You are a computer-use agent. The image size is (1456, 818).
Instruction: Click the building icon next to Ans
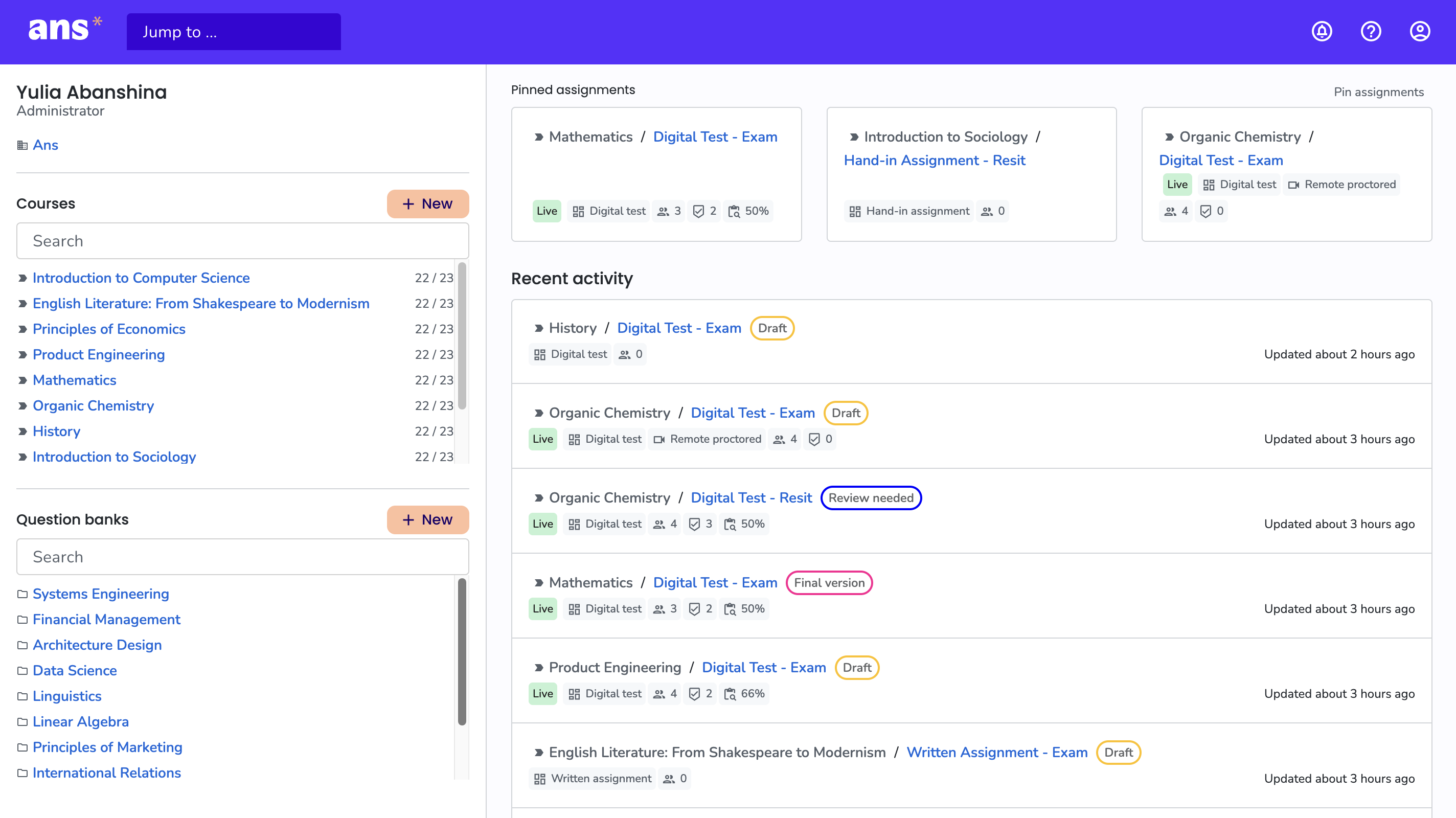(x=22, y=145)
